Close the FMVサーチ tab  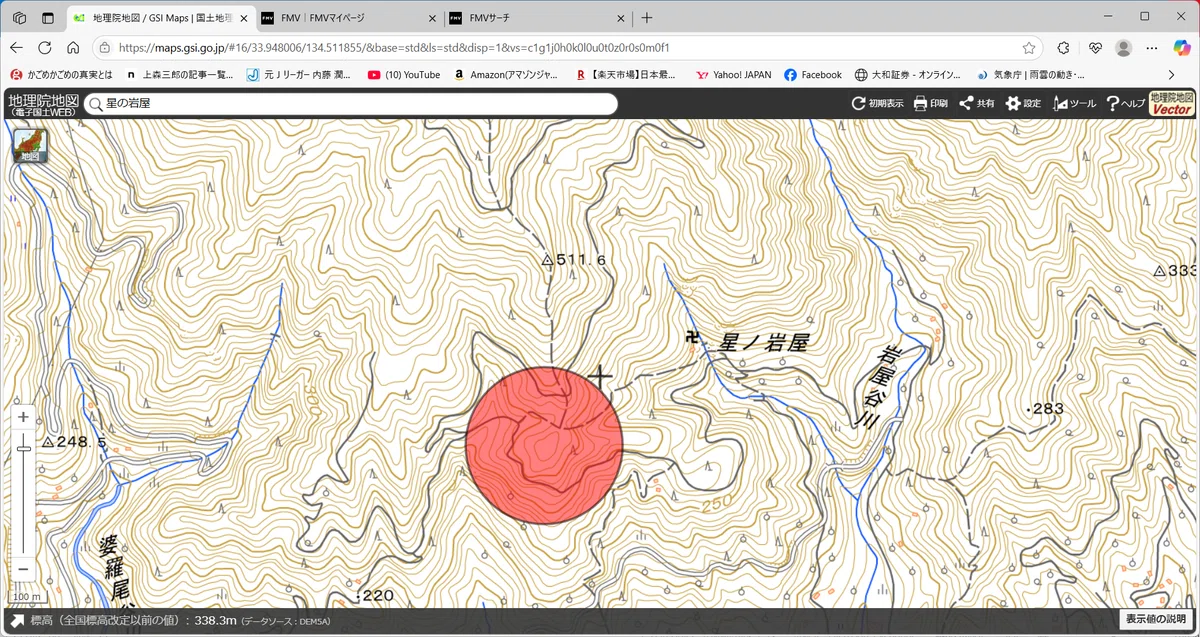click(x=621, y=18)
